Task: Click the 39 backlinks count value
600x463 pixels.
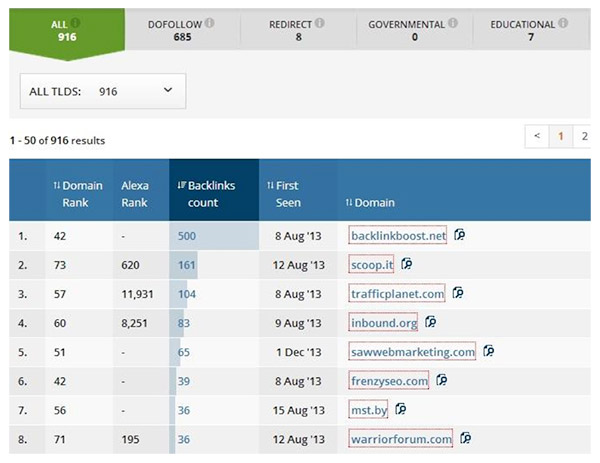Action: (x=184, y=381)
